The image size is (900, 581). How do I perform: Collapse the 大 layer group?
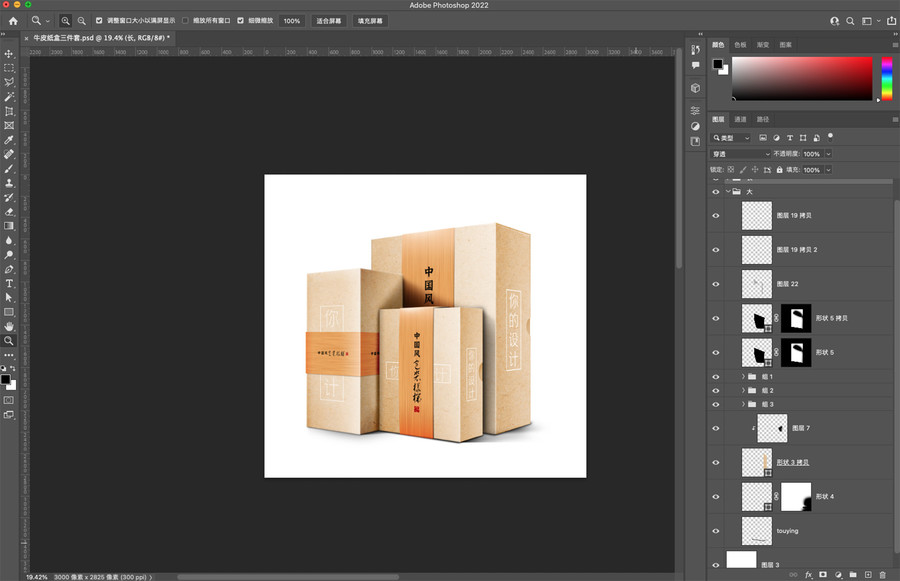[728, 192]
